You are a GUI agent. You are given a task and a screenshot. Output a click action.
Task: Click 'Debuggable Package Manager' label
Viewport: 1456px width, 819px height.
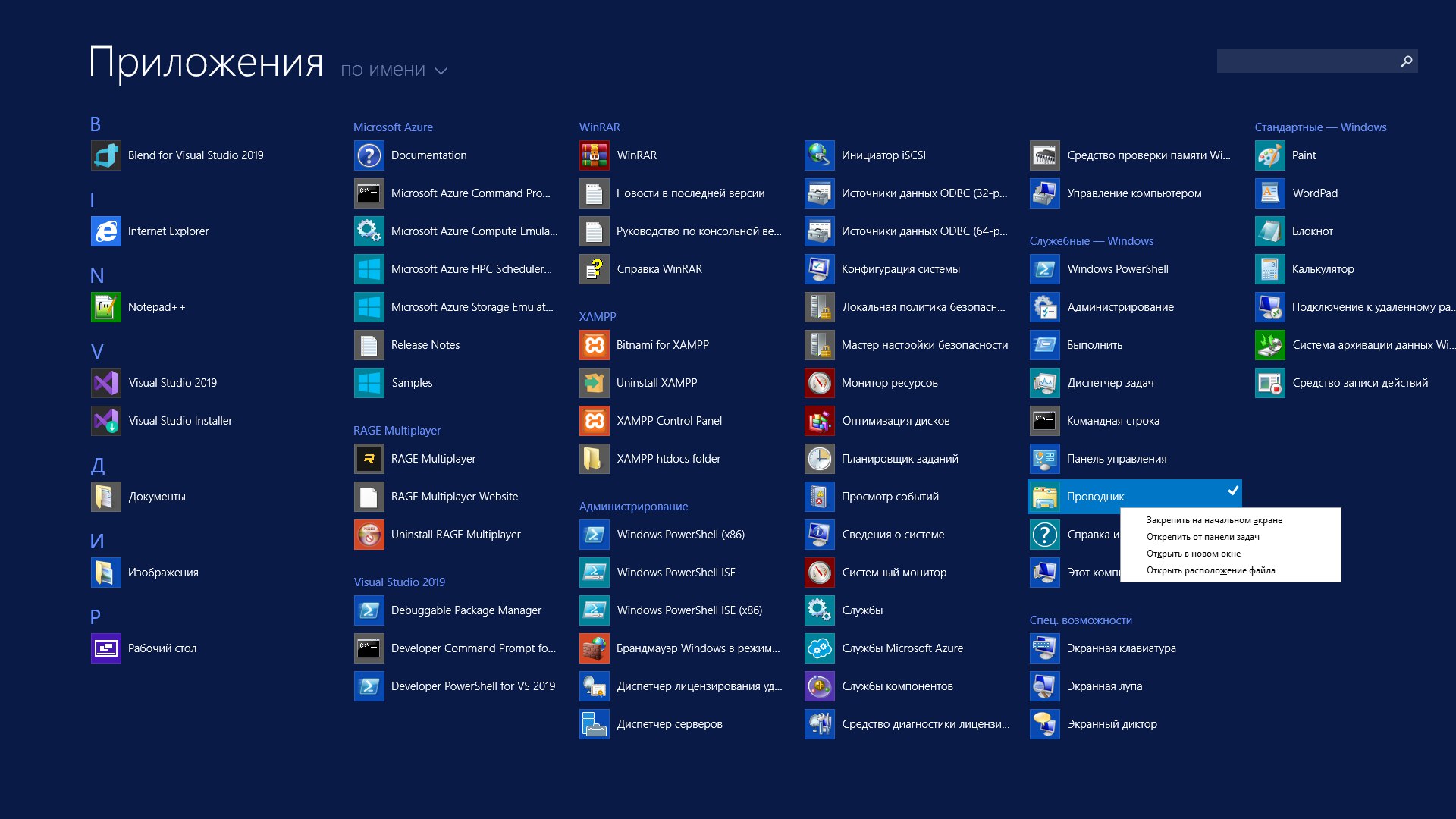coord(466,610)
